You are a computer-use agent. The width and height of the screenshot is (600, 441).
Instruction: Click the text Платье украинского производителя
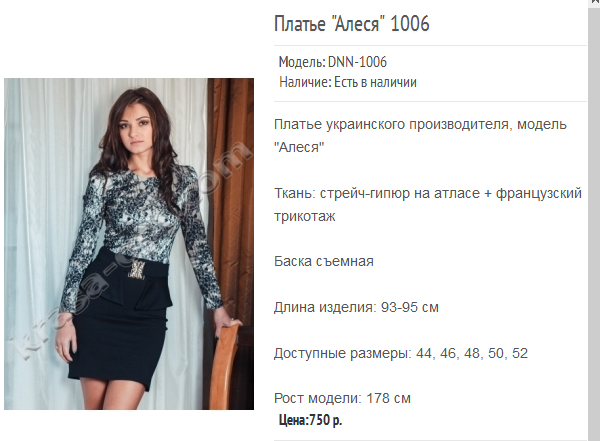pyautogui.click(x=393, y=124)
